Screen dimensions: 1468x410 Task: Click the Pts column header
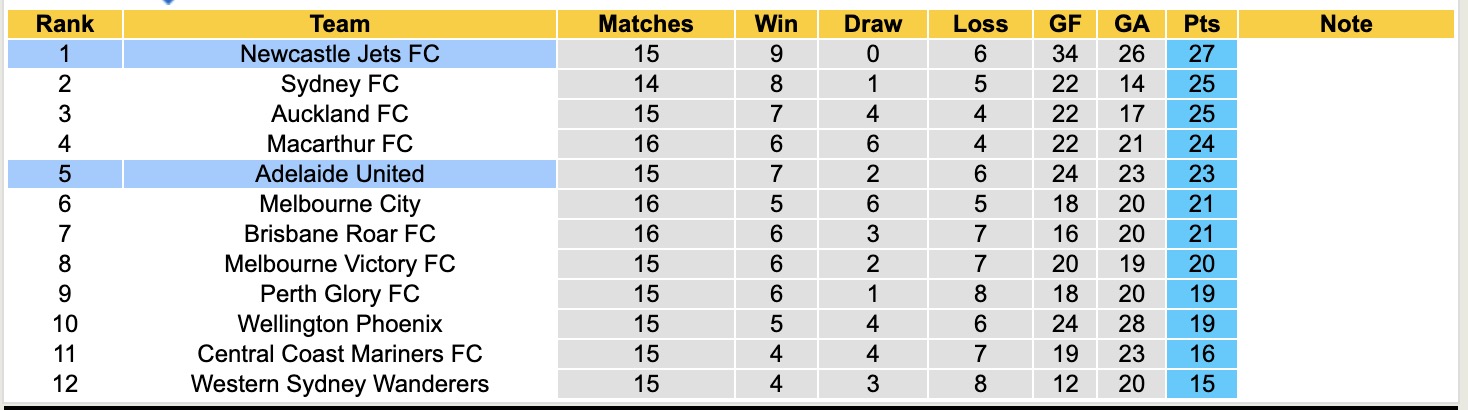pyautogui.click(x=1201, y=24)
